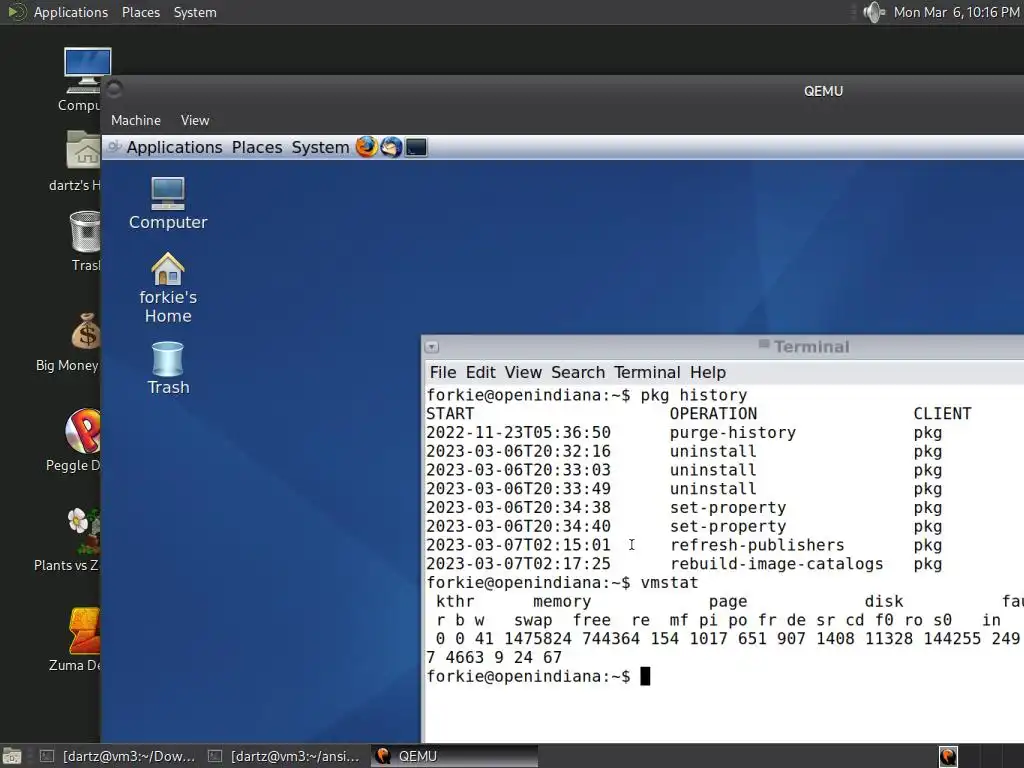Click the show desktop taskbar button

(12, 756)
